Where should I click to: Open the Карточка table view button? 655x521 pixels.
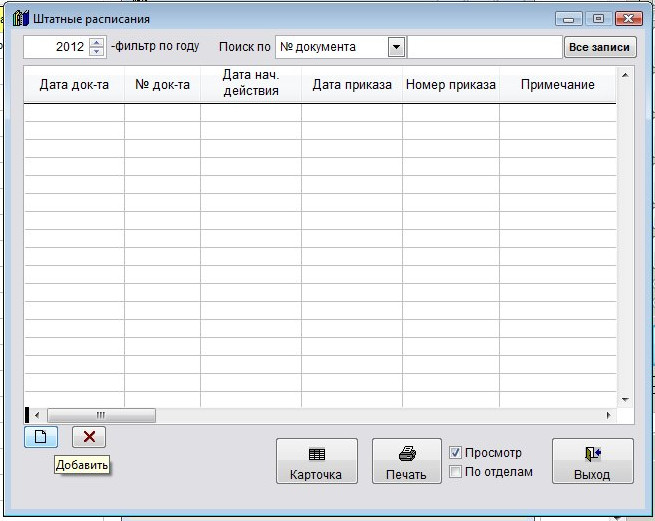click(x=317, y=461)
